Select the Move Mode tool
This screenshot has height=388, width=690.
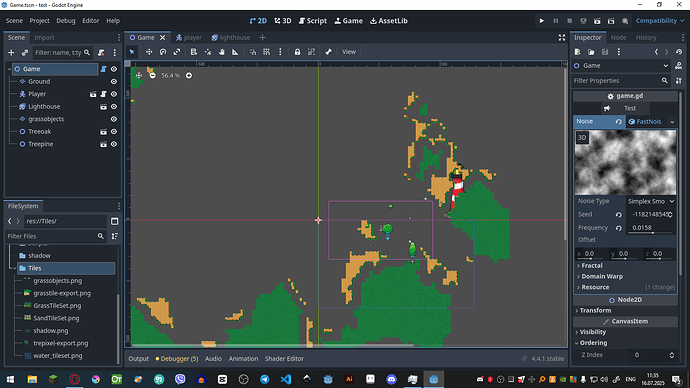point(149,52)
